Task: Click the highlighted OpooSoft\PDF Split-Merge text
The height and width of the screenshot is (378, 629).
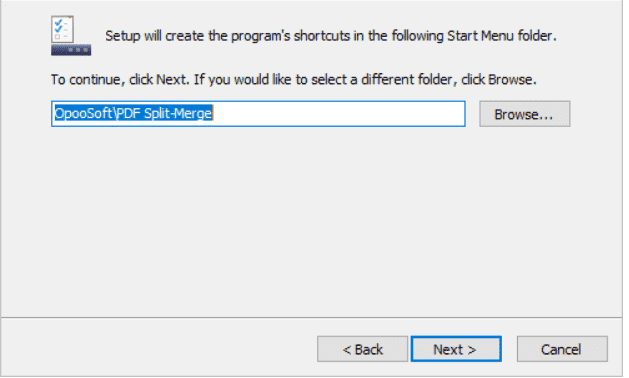Action: click(134, 114)
